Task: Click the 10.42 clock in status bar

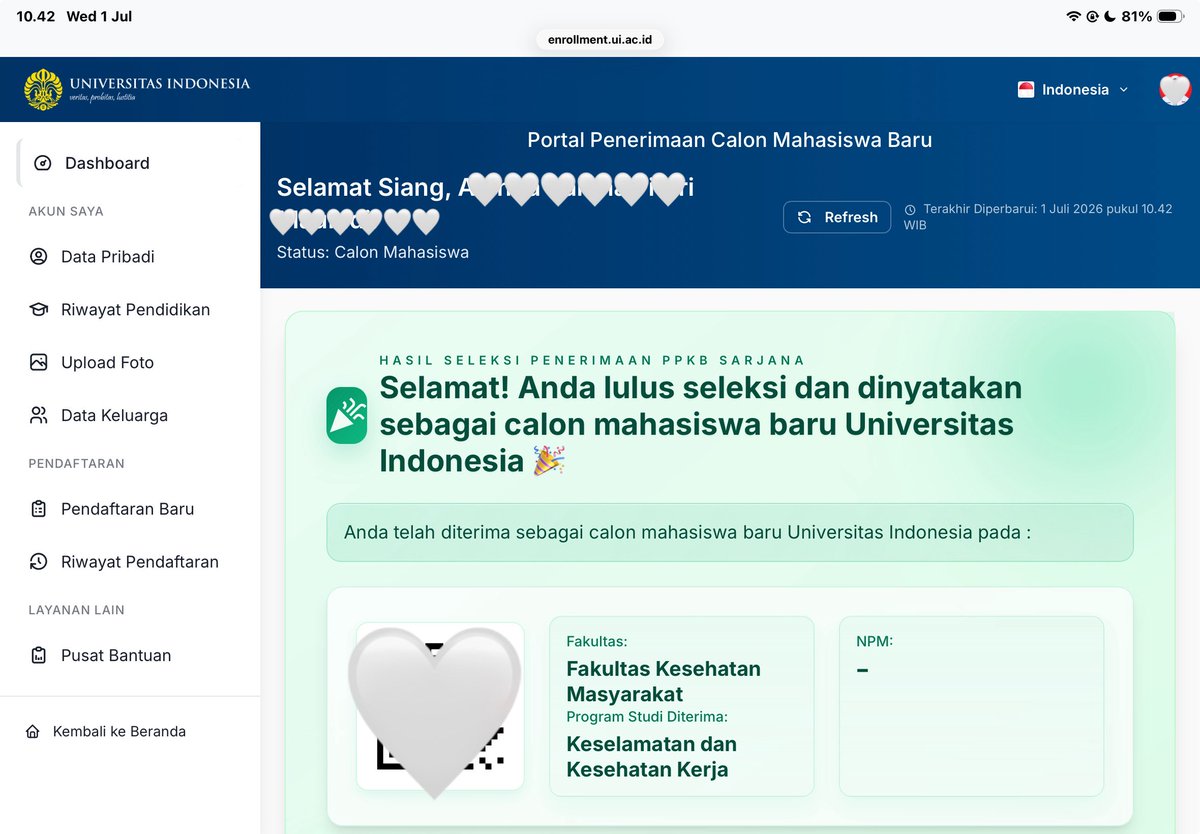Action: pyautogui.click(x=35, y=16)
